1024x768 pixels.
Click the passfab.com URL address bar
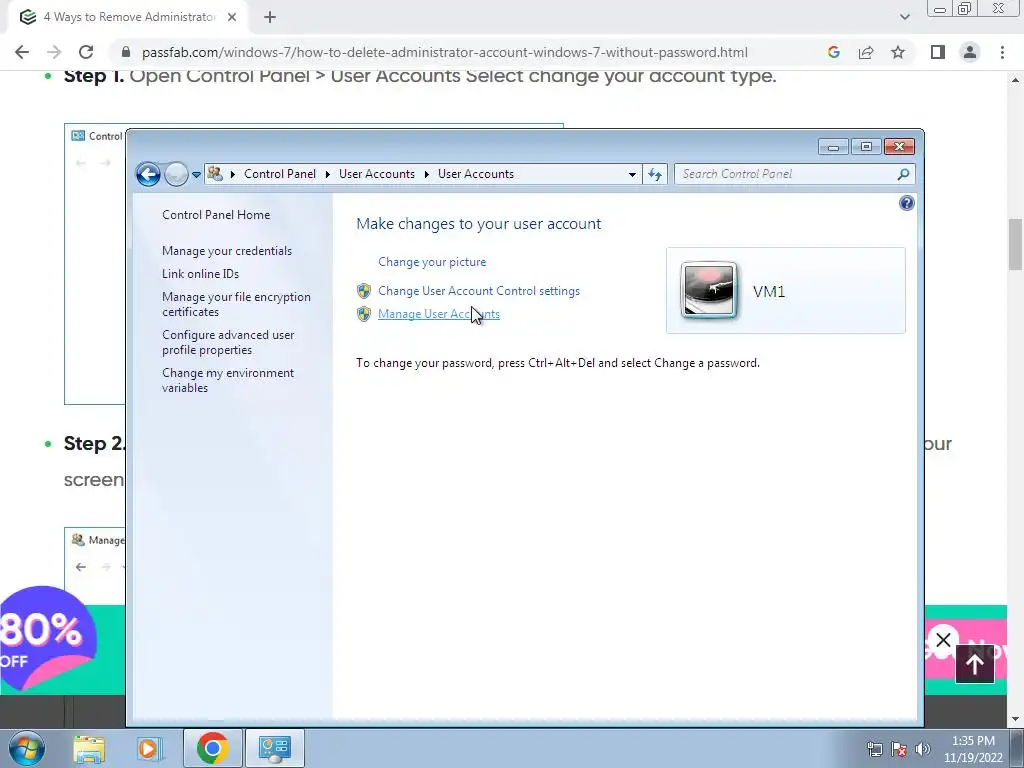[x=445, y=52]
